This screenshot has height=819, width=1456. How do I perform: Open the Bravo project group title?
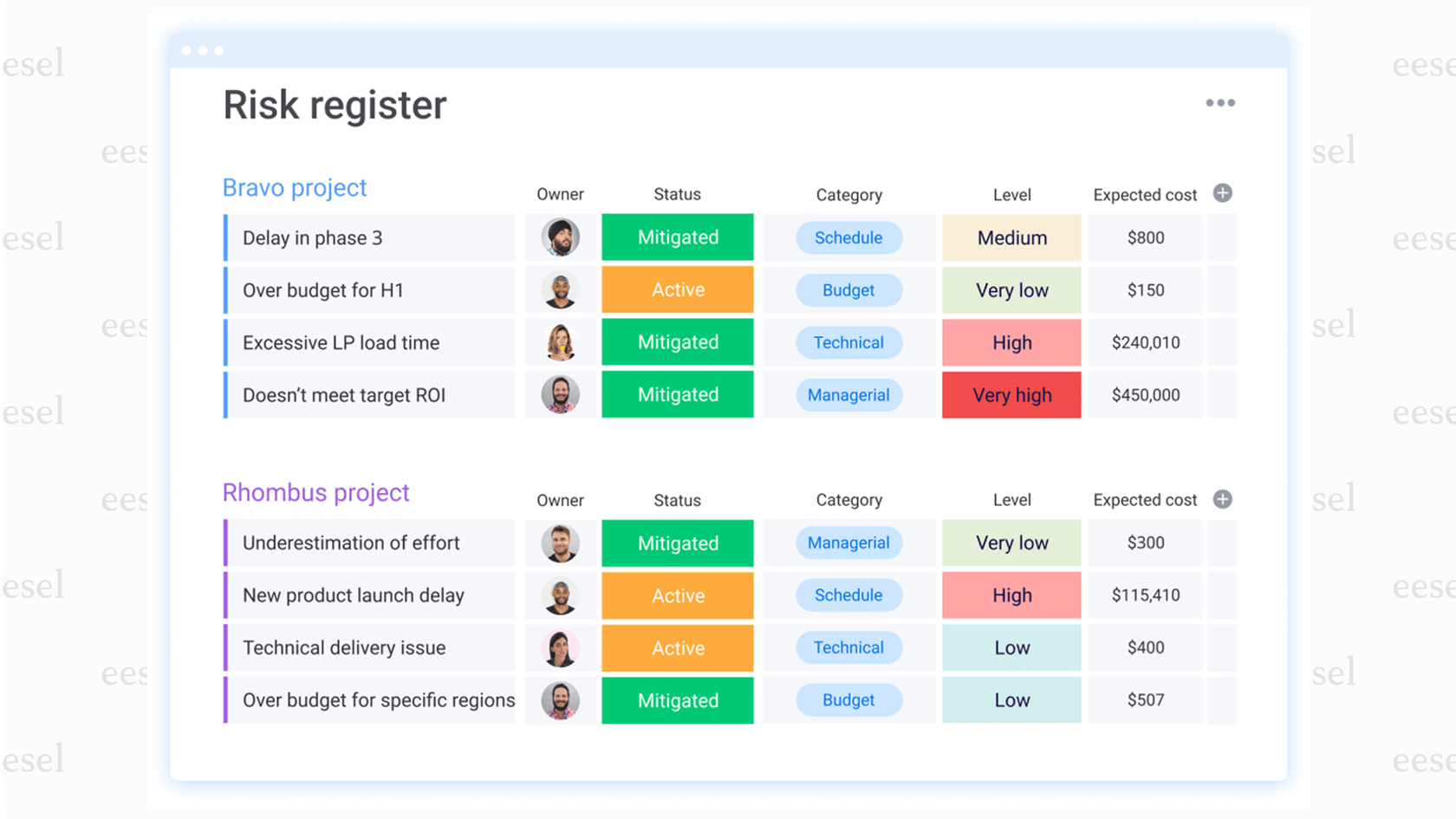(295, 187)
